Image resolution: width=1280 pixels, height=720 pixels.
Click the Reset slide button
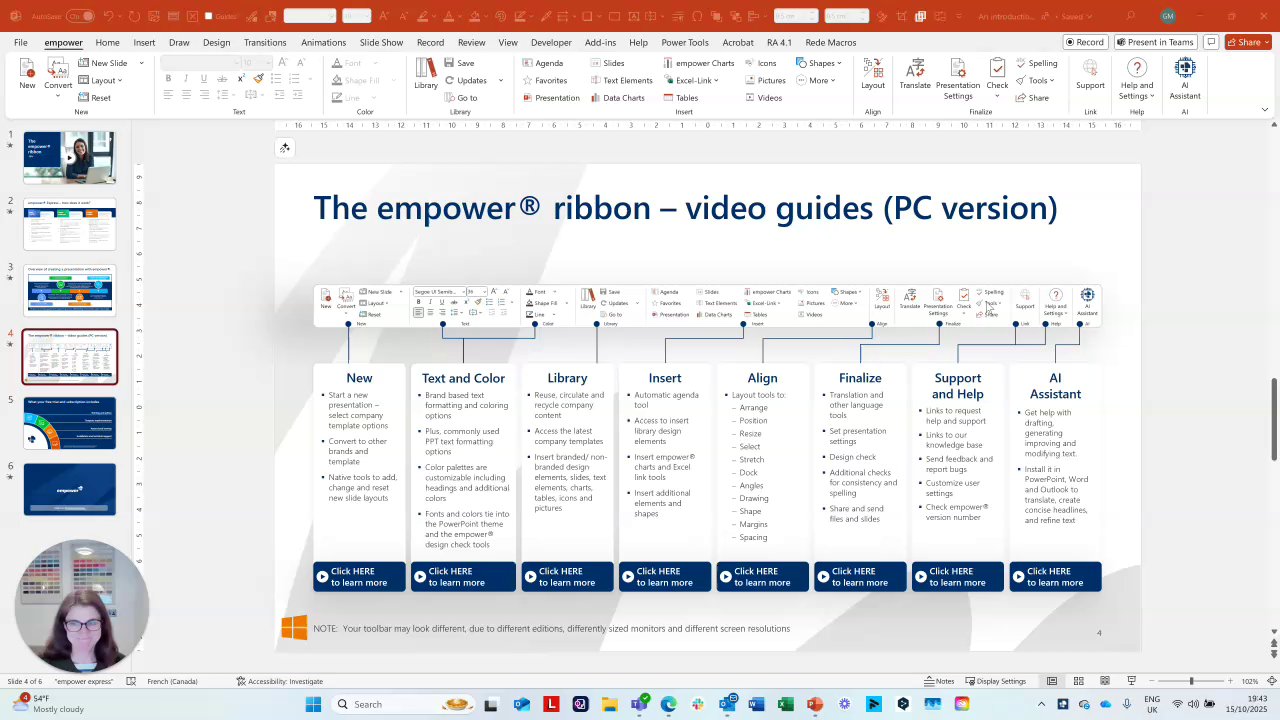pos(94,98)
